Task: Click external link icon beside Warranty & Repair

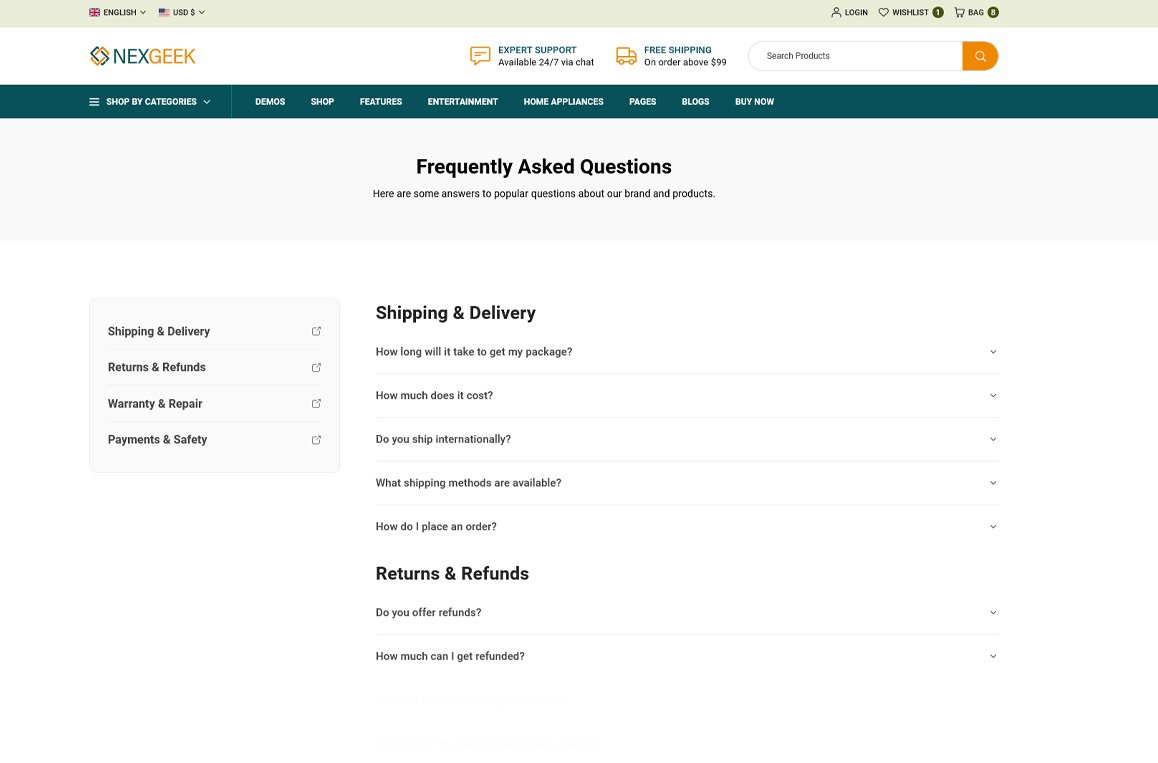Action: pos(316,404)
